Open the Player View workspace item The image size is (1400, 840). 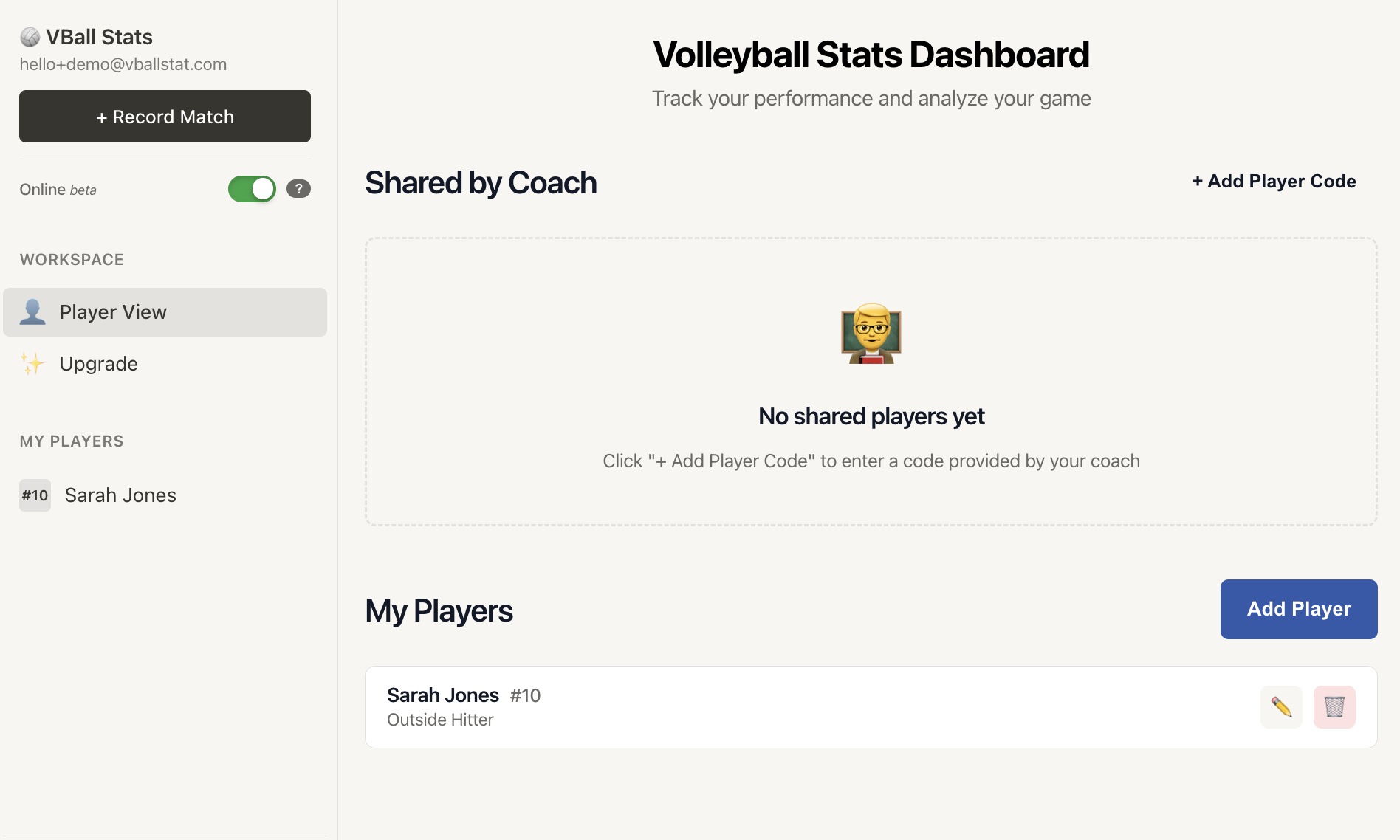coord(113,312)
